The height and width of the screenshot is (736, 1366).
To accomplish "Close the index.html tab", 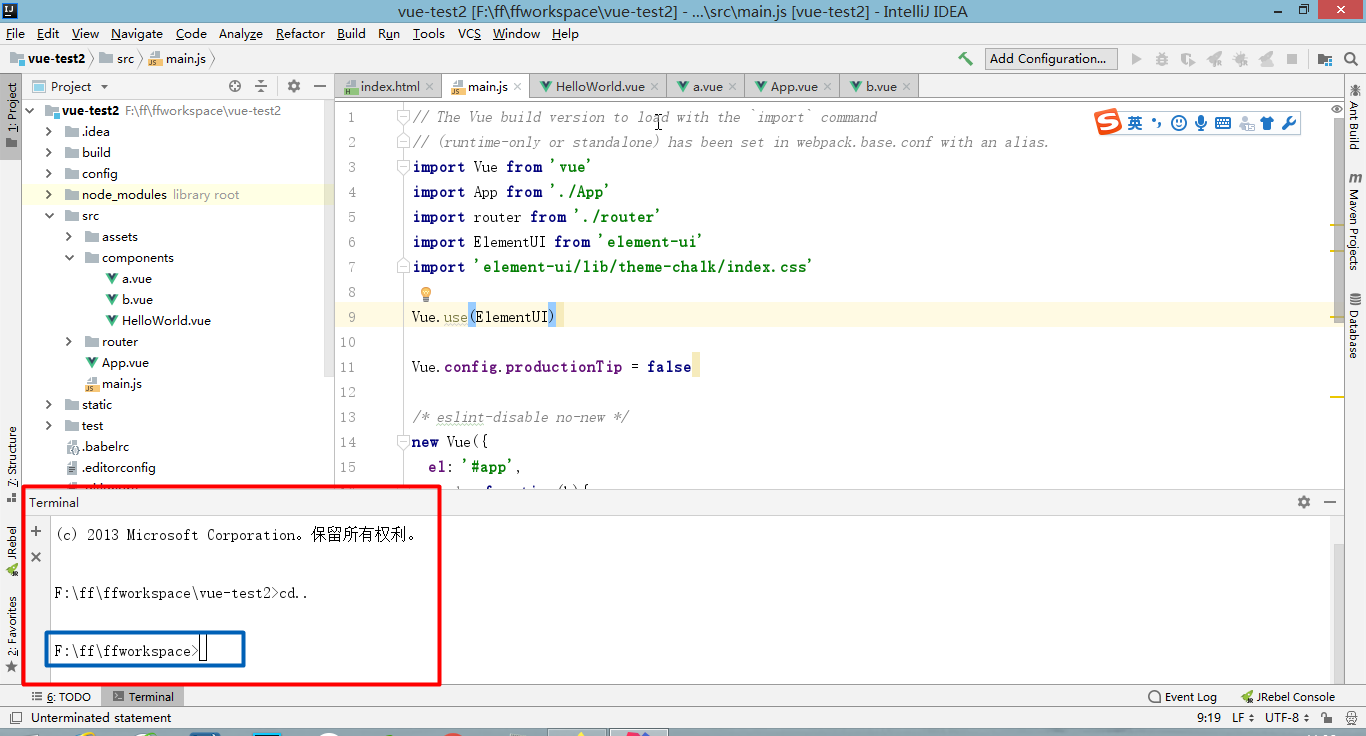I will pyautogui.click(x=429, y=87).
